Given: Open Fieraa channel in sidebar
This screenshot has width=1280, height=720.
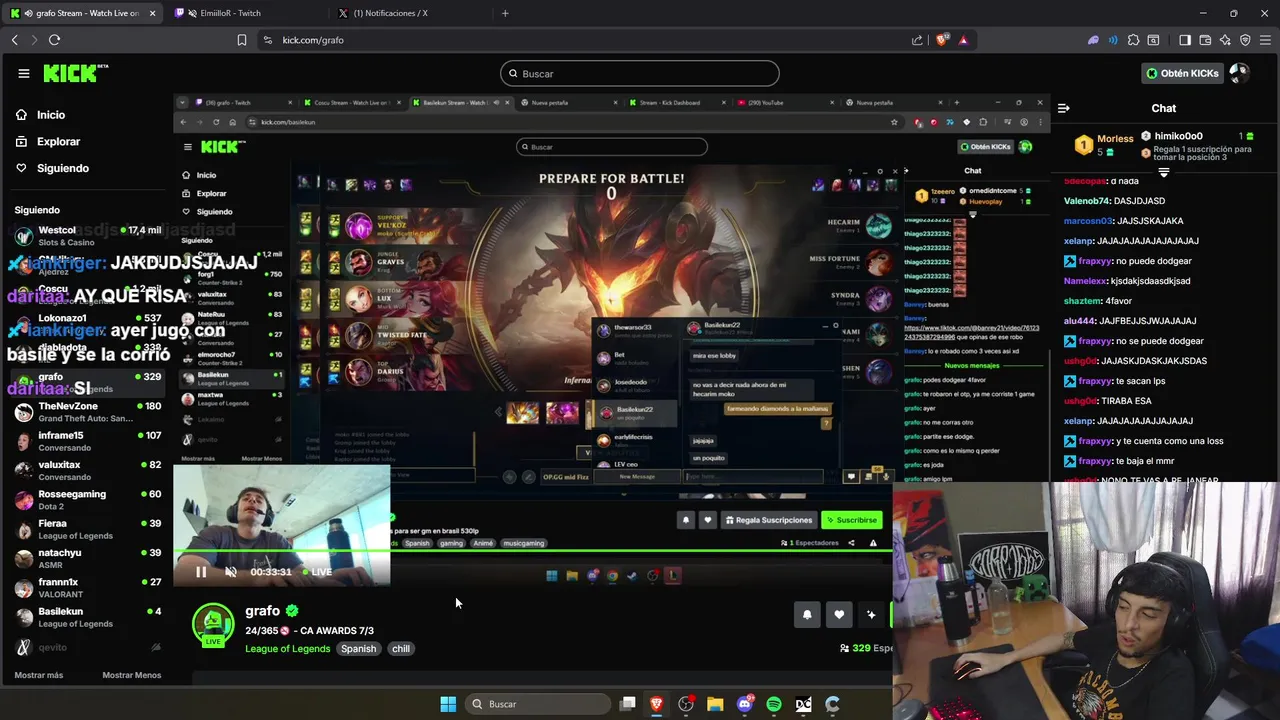Looking at the screenshot, I should click(86, 529).
